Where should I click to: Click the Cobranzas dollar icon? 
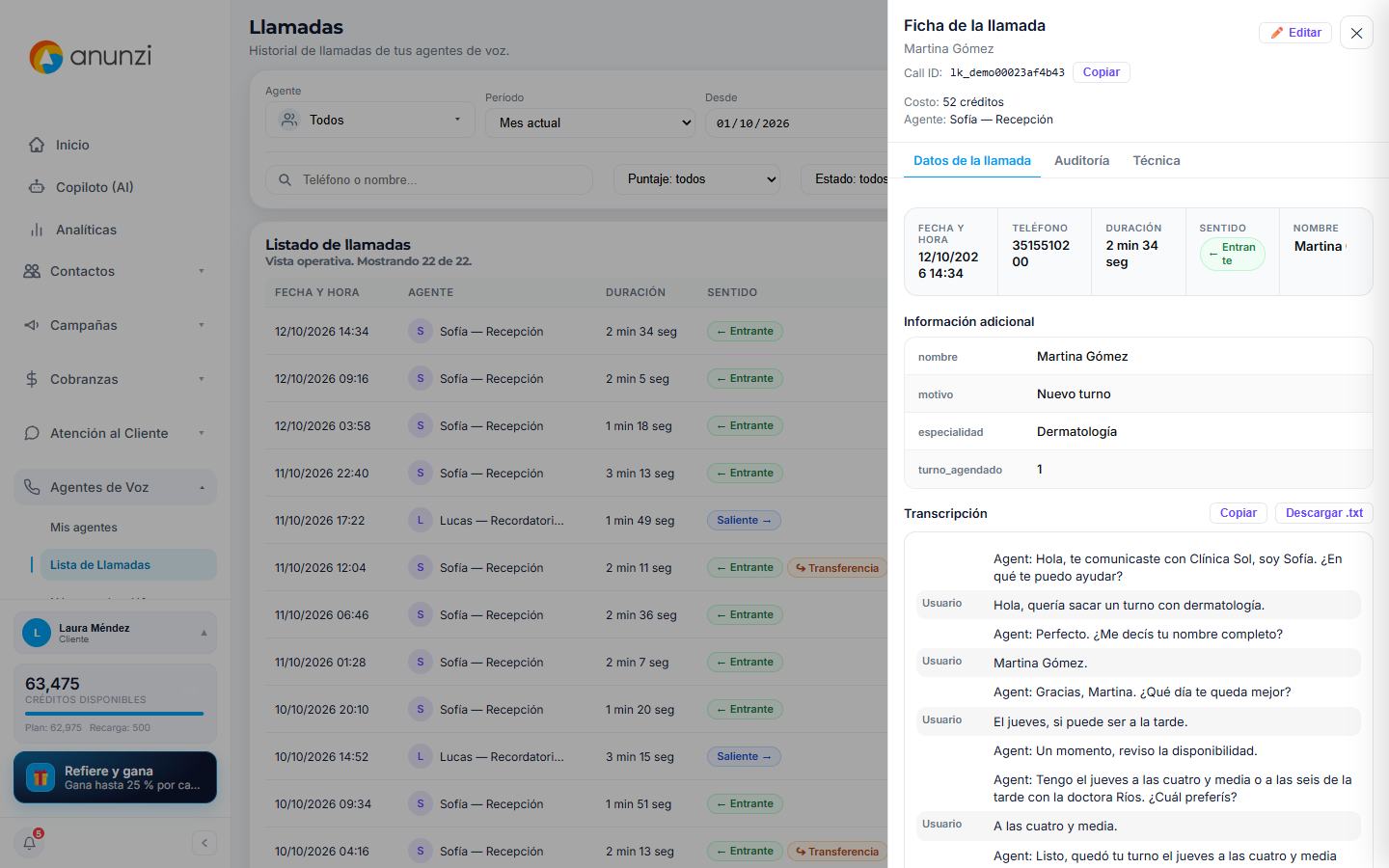[32, 379]
